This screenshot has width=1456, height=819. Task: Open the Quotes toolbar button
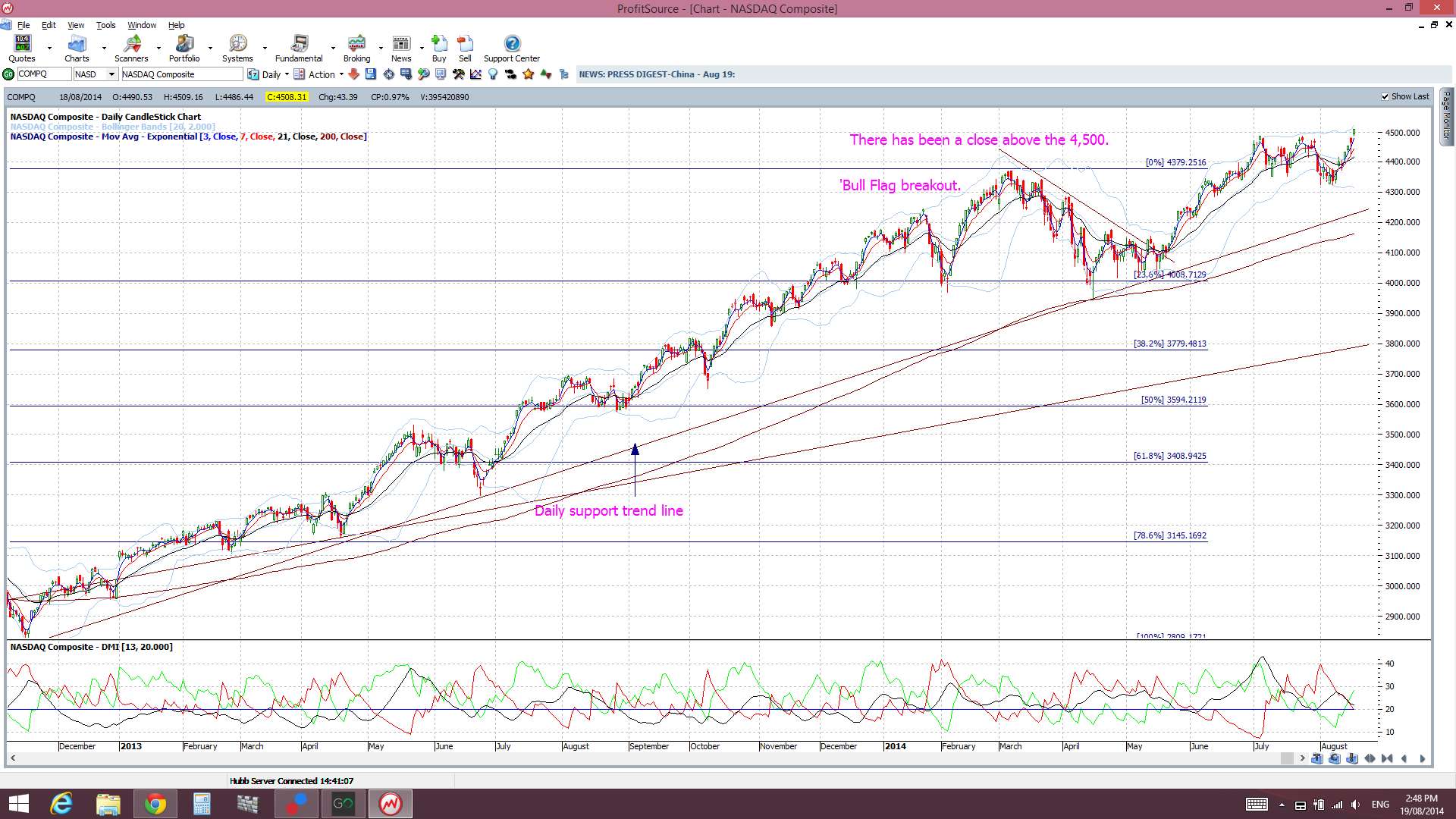coord(22,49)
